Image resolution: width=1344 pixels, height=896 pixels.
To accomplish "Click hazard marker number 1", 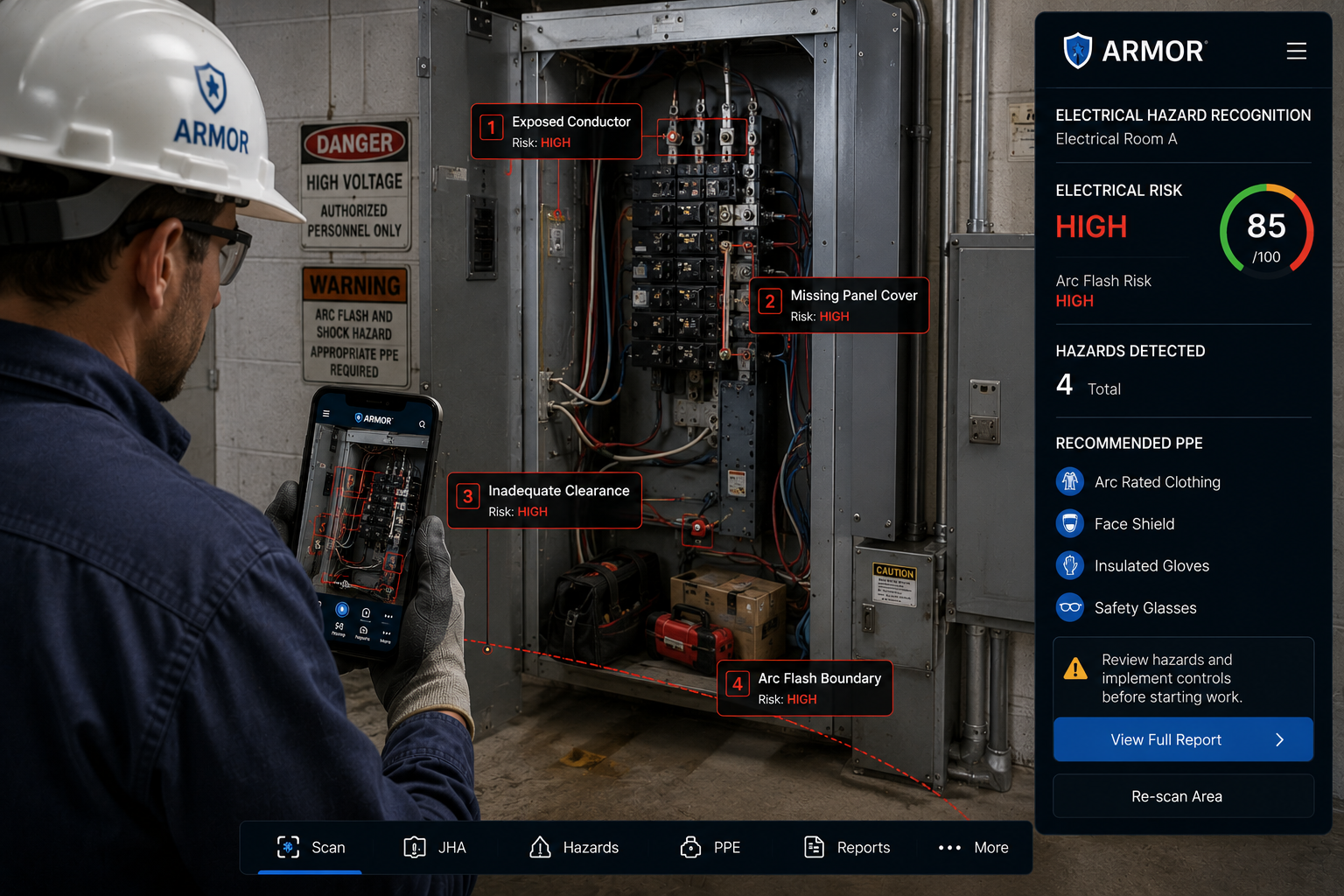I will pyautogui.click(x=492, y=128).
